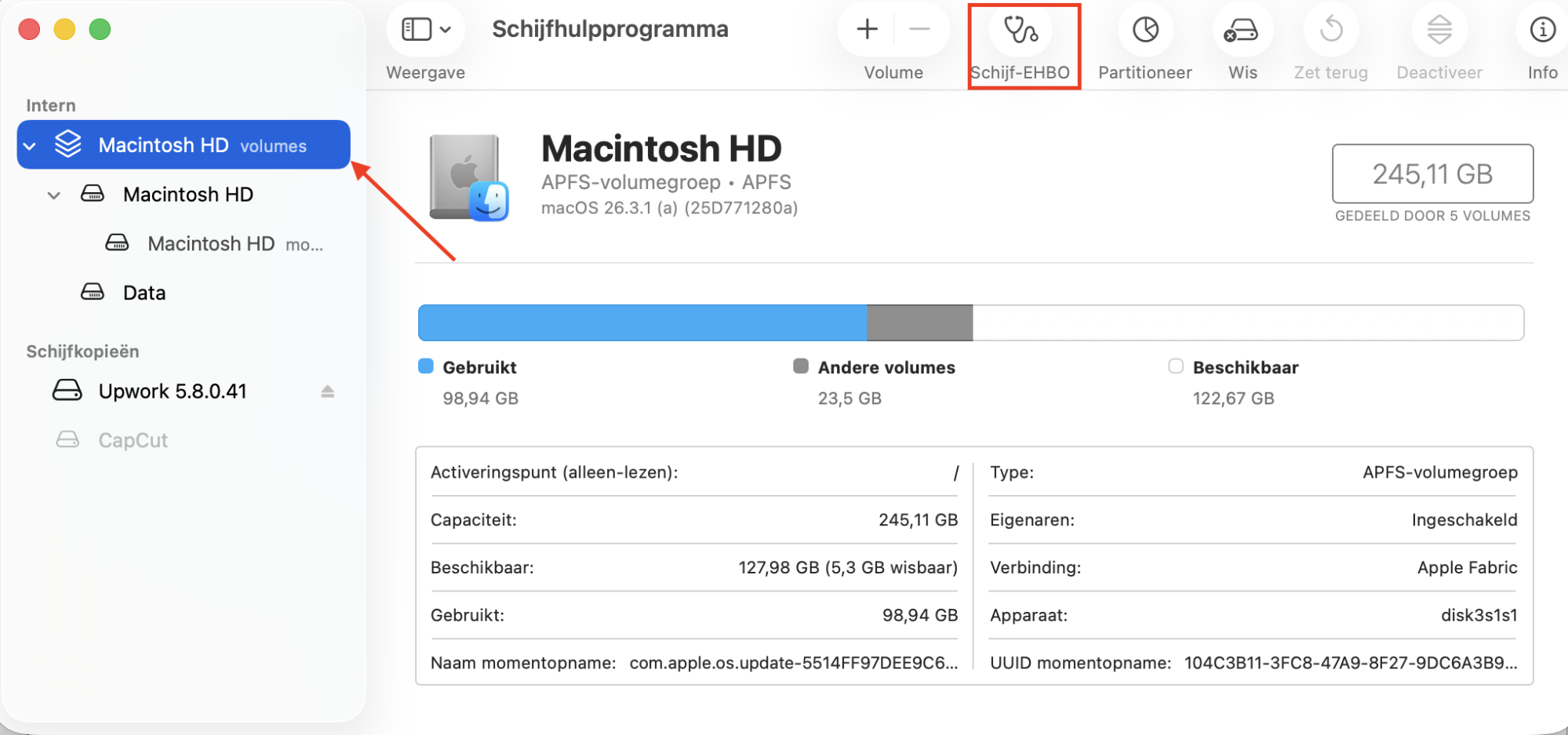Select the CapCut disk image
Viewport: 1568px width, 735px height.
184,440
